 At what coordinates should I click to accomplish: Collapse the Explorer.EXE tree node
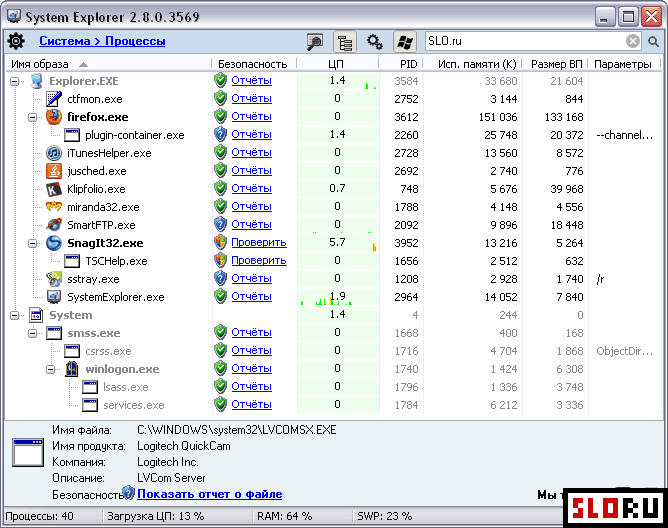coord(15,81)
